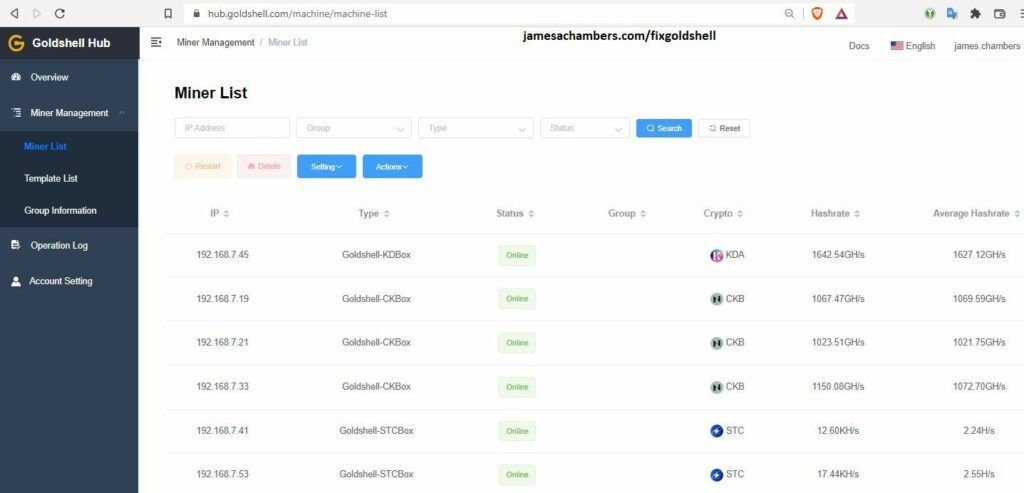Click the Reset filter button
The width and height of the screenshot is (1024, 493).
[x=724, y=128]
